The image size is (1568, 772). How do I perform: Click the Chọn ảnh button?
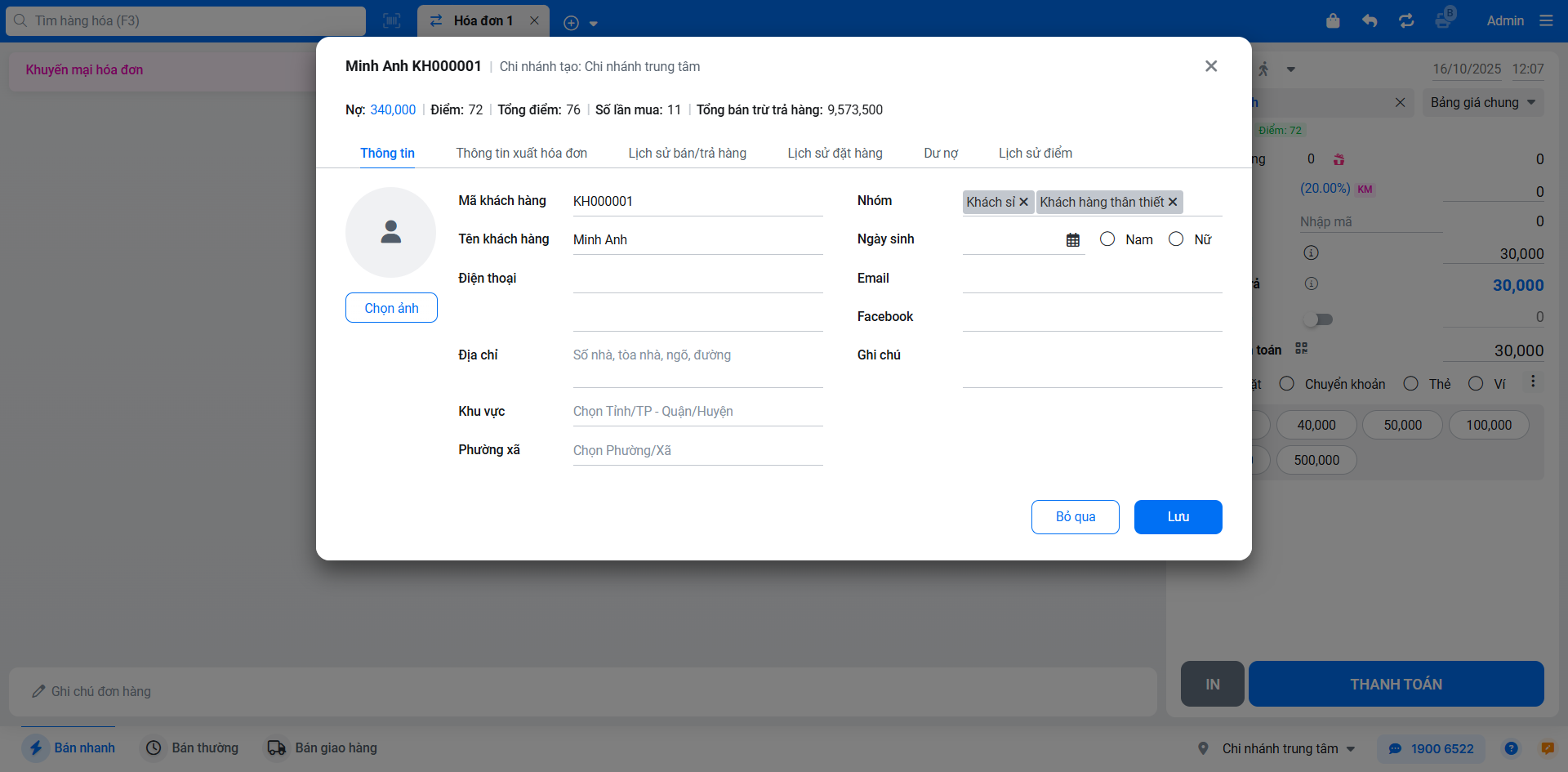391,308
